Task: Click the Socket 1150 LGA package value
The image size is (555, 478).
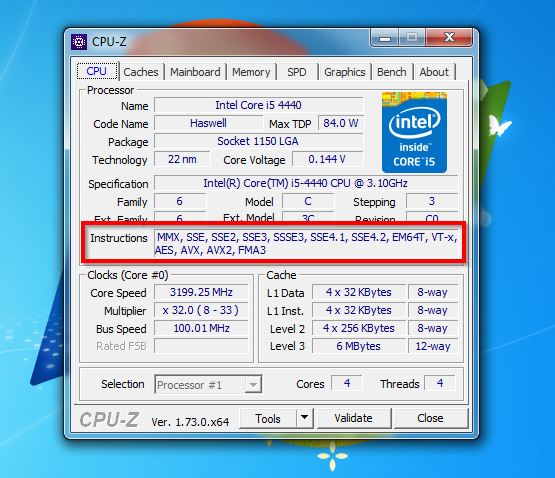Action: 259,141
